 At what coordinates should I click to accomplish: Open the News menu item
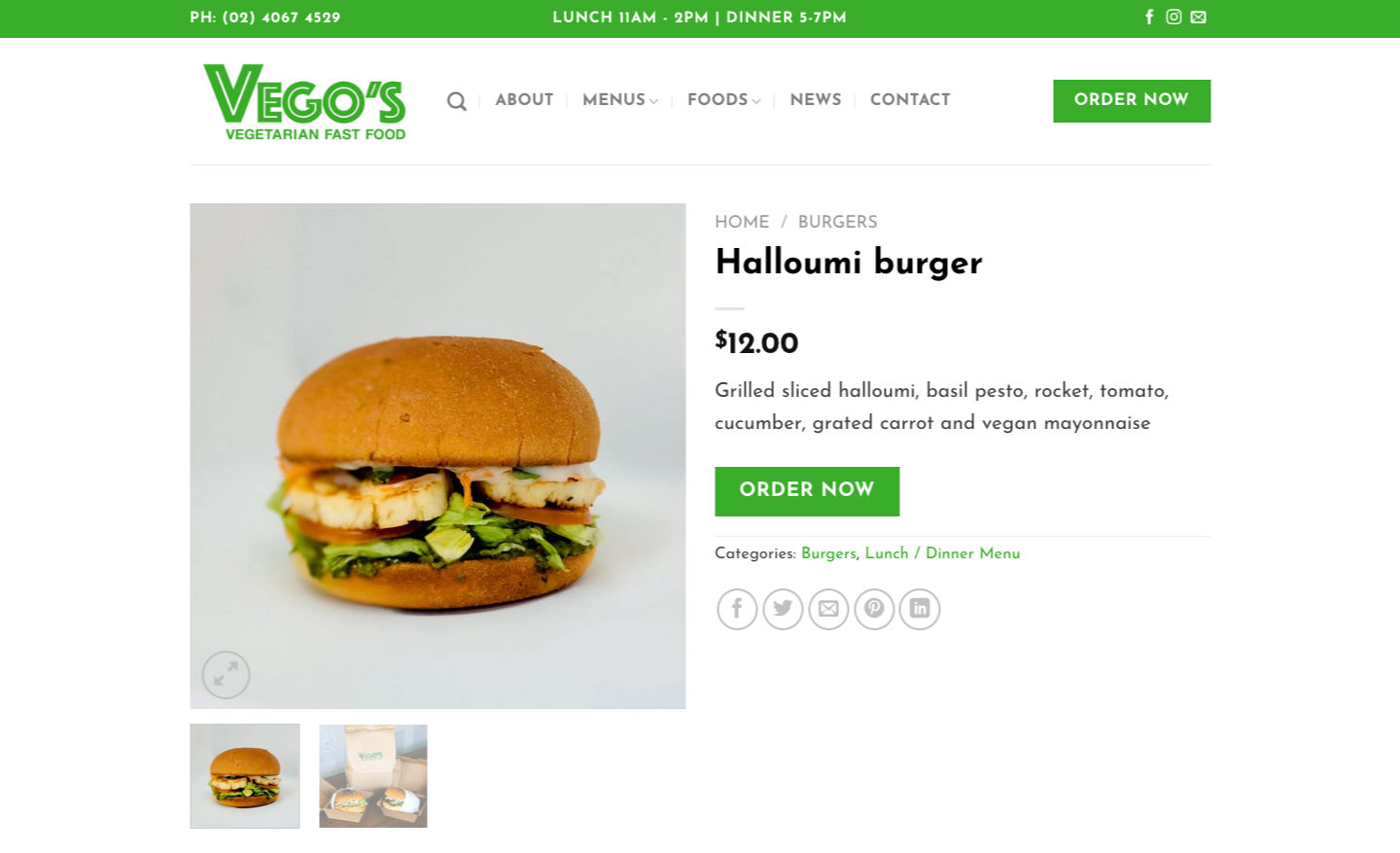(x=816, y=99)
